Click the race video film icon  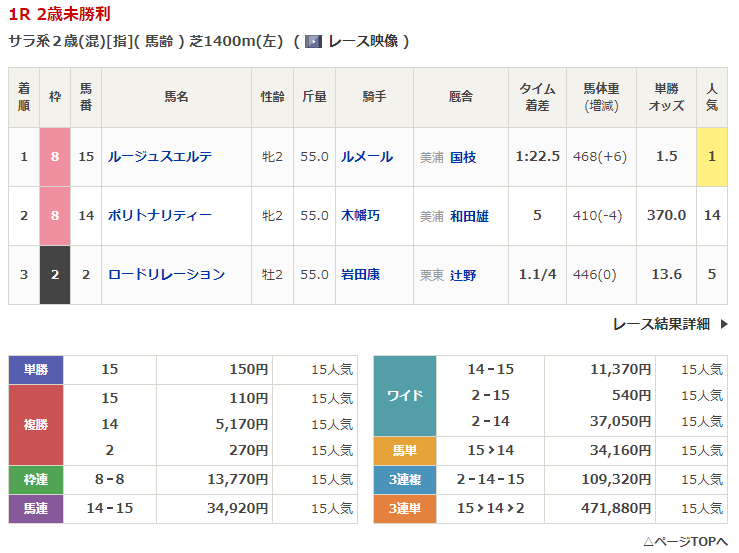pyautogui.click(x=313, y=41)
